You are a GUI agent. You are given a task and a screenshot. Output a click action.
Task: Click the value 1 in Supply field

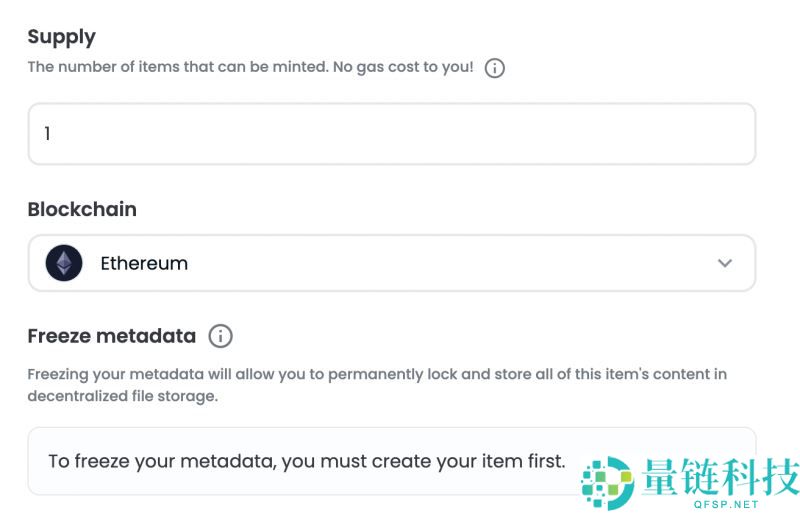pyautogui.click(x=47, y=134)
